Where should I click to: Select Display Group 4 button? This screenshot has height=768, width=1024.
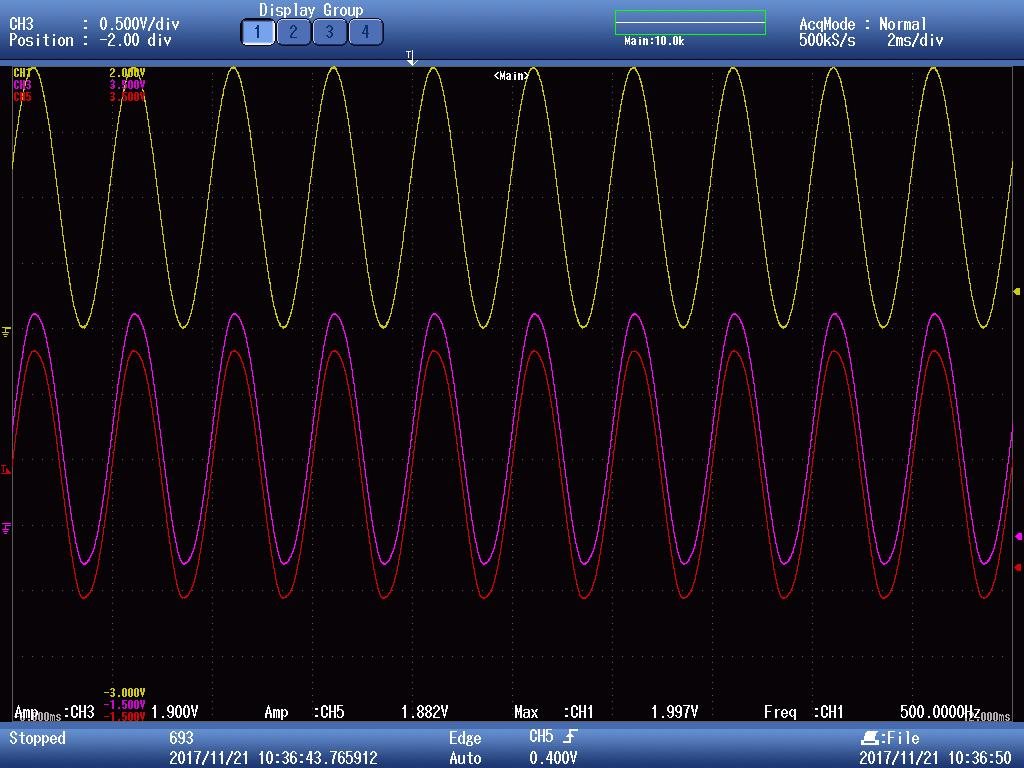tap(365, 32)
